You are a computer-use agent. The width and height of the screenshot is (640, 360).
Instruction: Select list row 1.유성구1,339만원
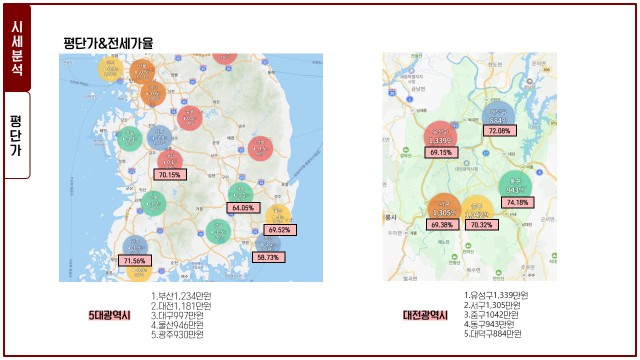[x=496, y=295]
